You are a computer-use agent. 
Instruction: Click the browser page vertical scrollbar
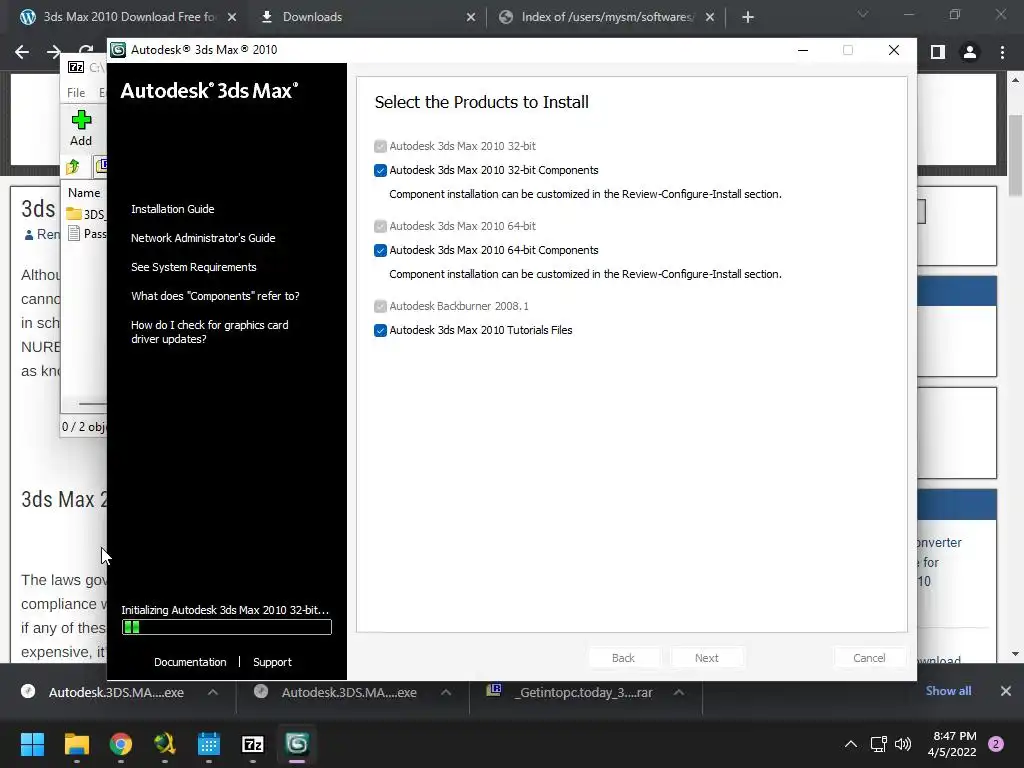point(1015,155)
